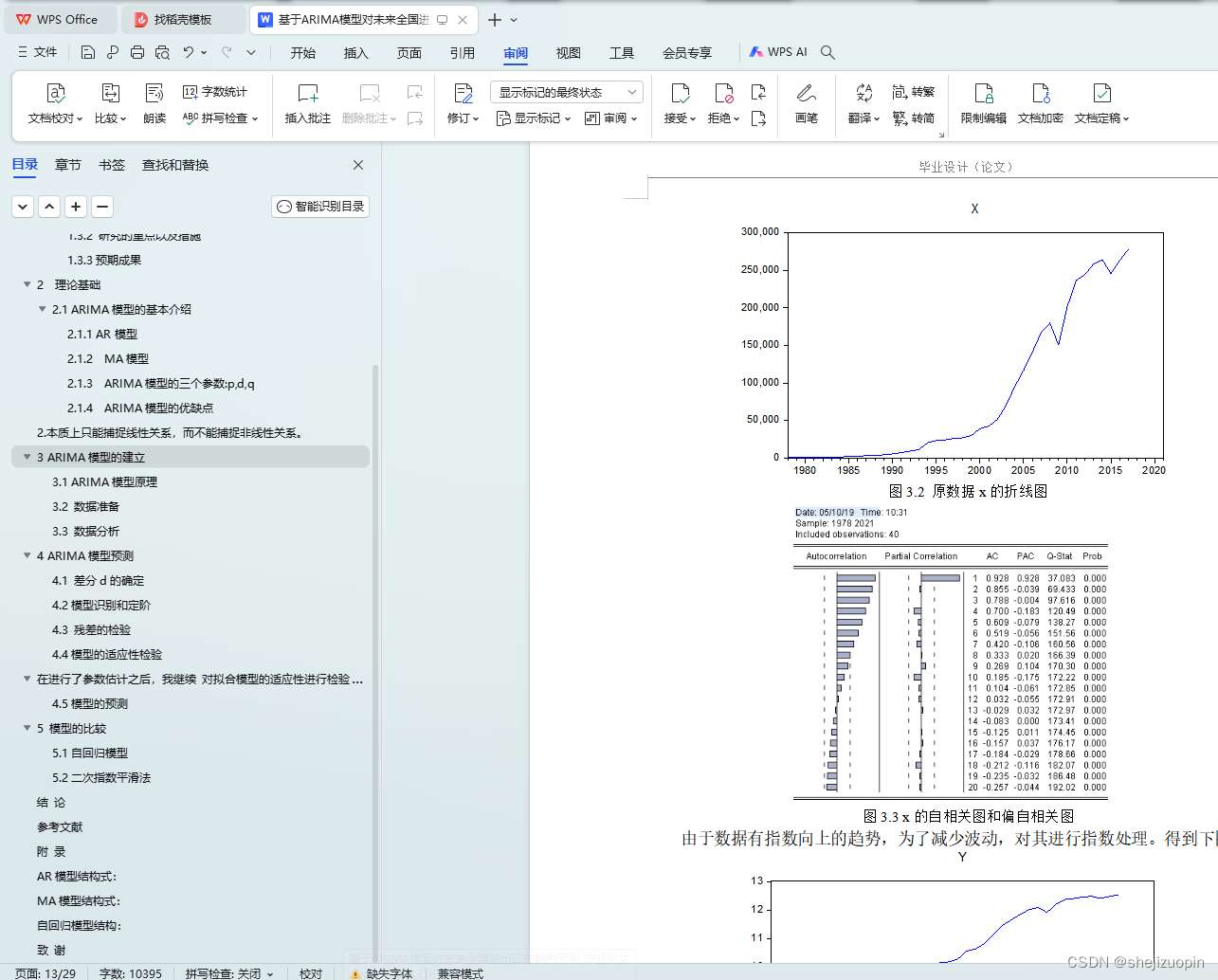Image resolution: width=1218 pixels, height=980 pixels.
Task: Open the 找稻壳模板 tab
Action: coord(184,19)
